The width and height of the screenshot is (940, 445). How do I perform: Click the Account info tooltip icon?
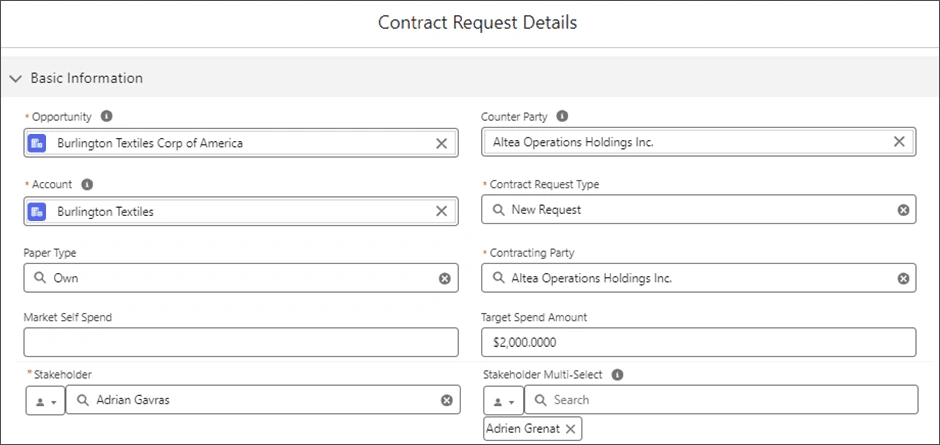pos(87,184)
